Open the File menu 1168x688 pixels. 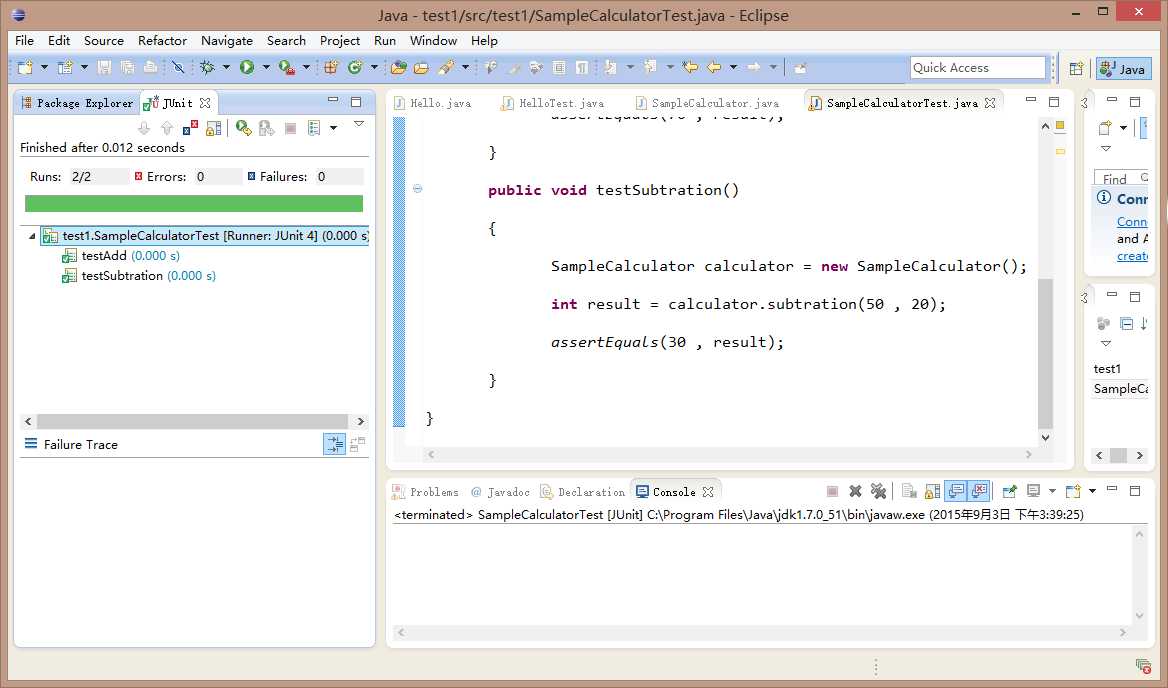tap(24, 41)
